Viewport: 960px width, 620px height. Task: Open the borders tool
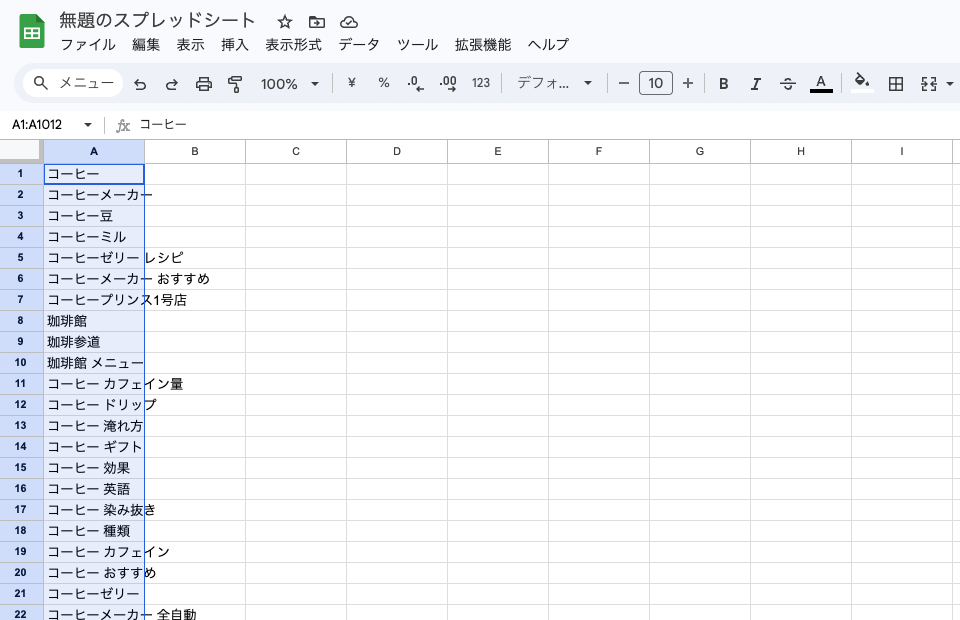(x=896, y=84)
